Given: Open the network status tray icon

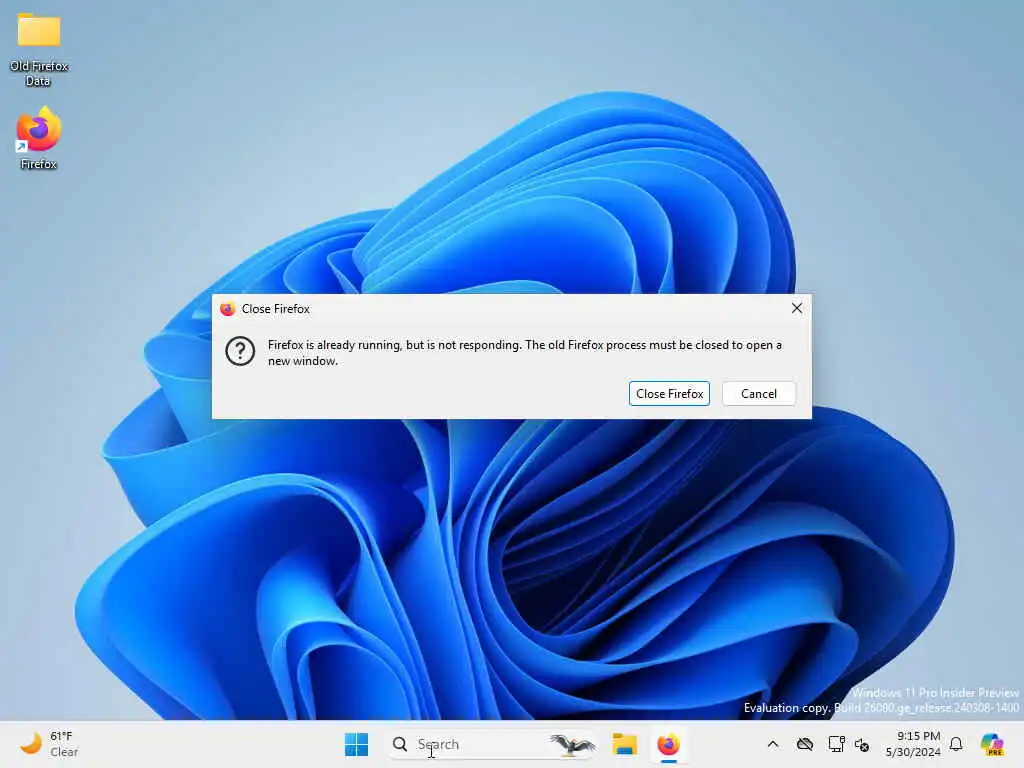Looking at the screenshot, I should click(836, 744).
